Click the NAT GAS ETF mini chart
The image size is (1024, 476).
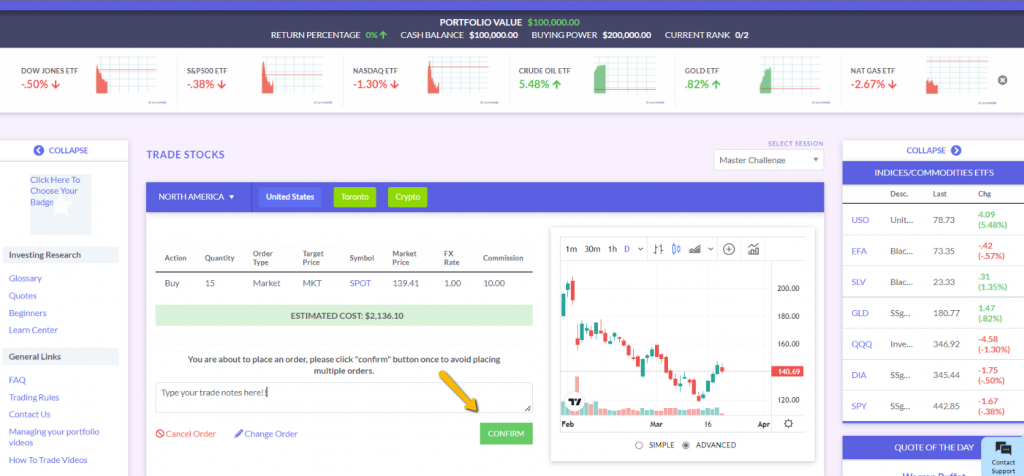coord(957,77)
